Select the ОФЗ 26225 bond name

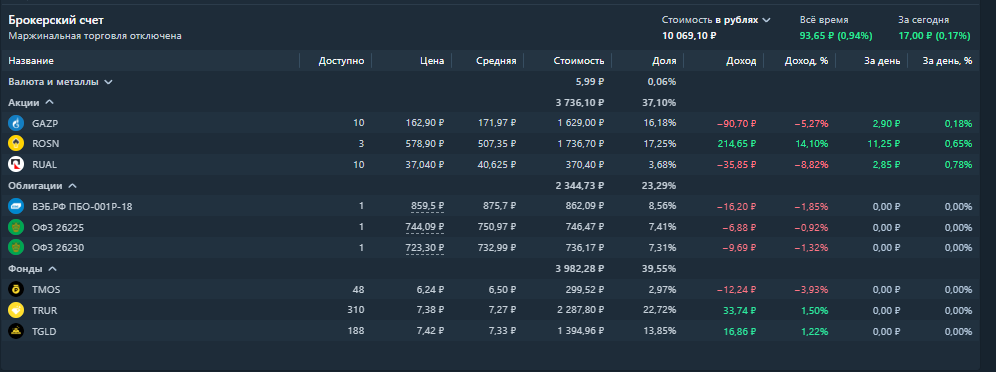pos(58,227)
